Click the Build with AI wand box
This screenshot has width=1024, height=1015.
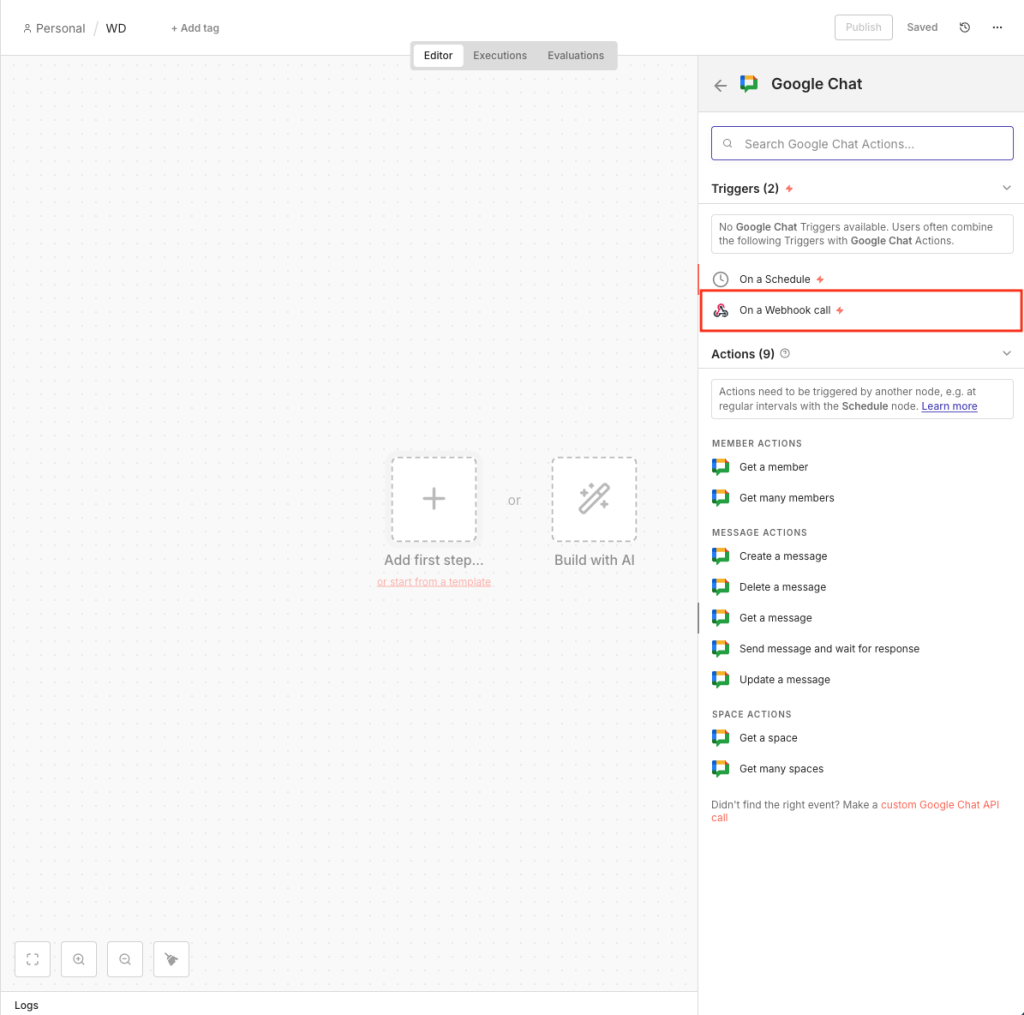(x=594, y=499)
